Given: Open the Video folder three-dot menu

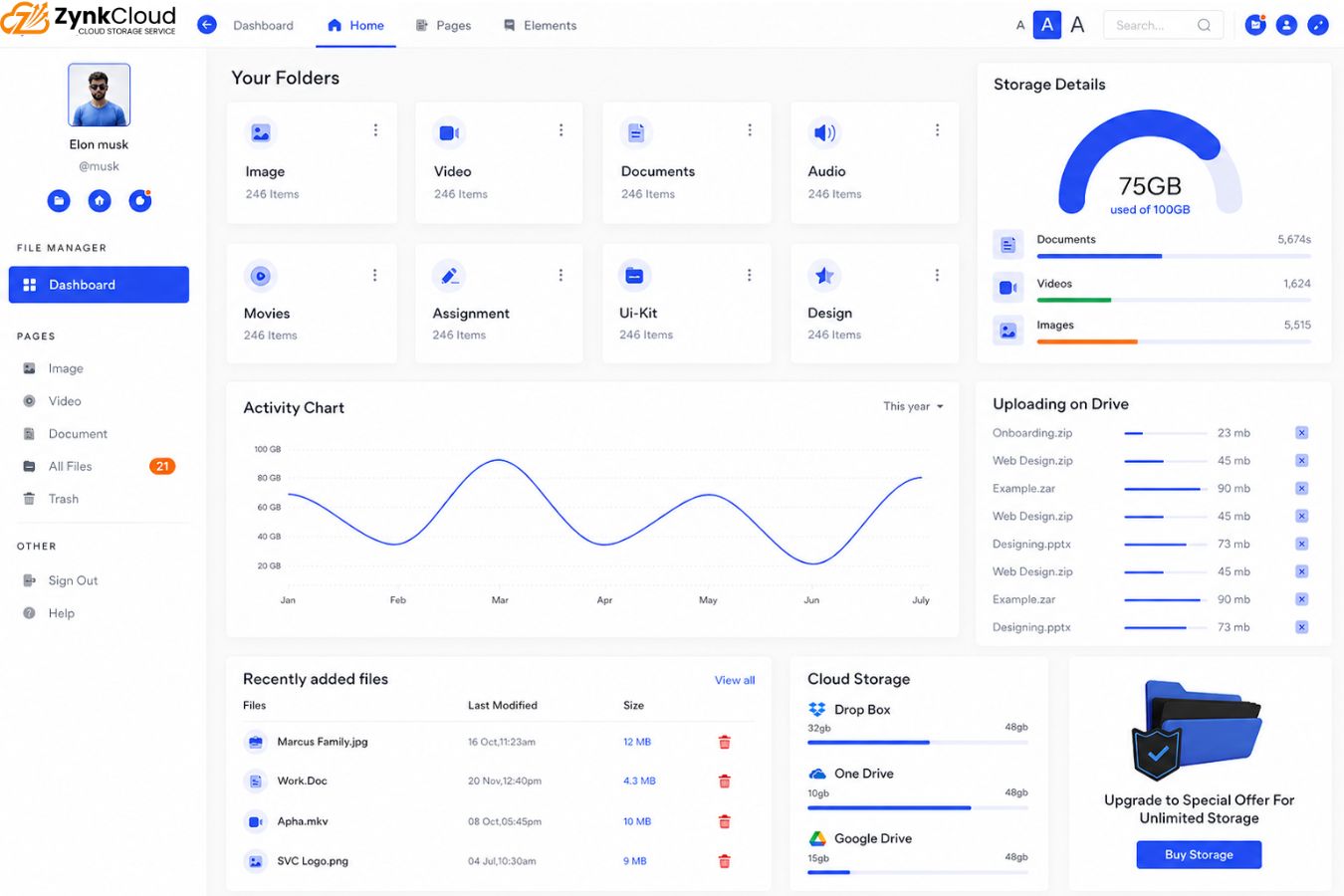Looking at the screenshot, I should tap(561, 130).
